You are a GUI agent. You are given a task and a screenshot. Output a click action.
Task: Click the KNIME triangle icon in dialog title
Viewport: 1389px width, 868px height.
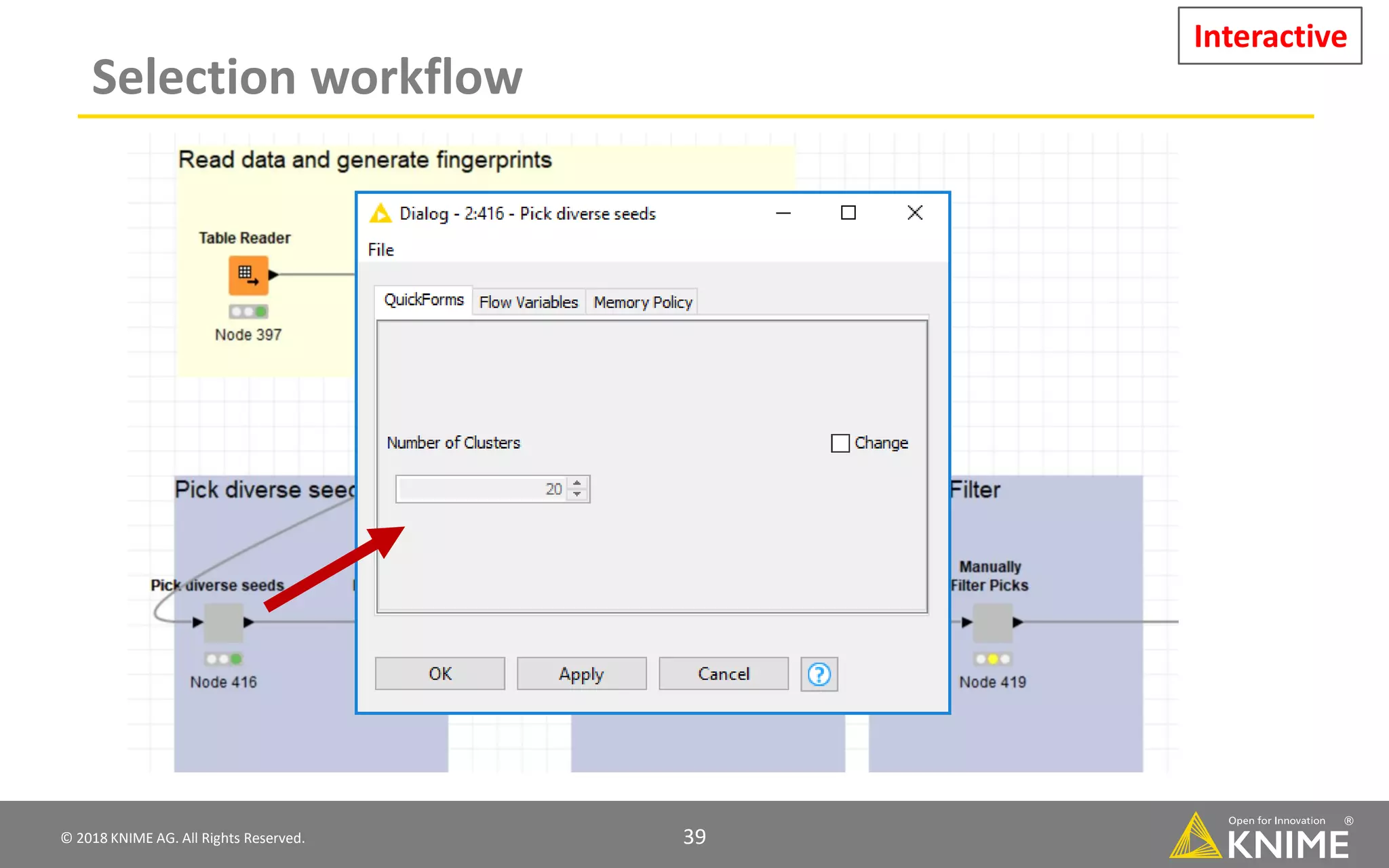click(x=380, y=214)
